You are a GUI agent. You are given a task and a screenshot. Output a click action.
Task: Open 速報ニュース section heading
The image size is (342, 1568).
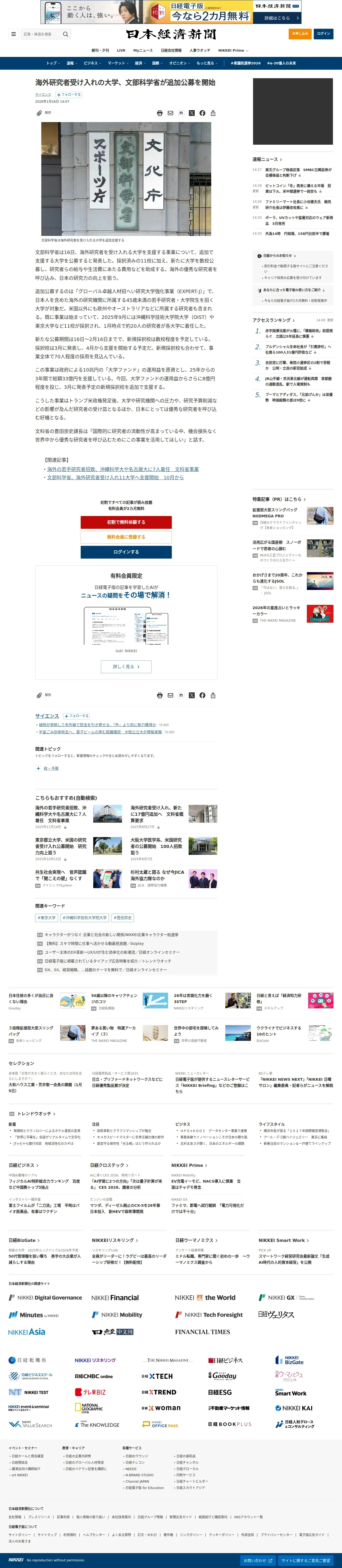click(266, 160)
